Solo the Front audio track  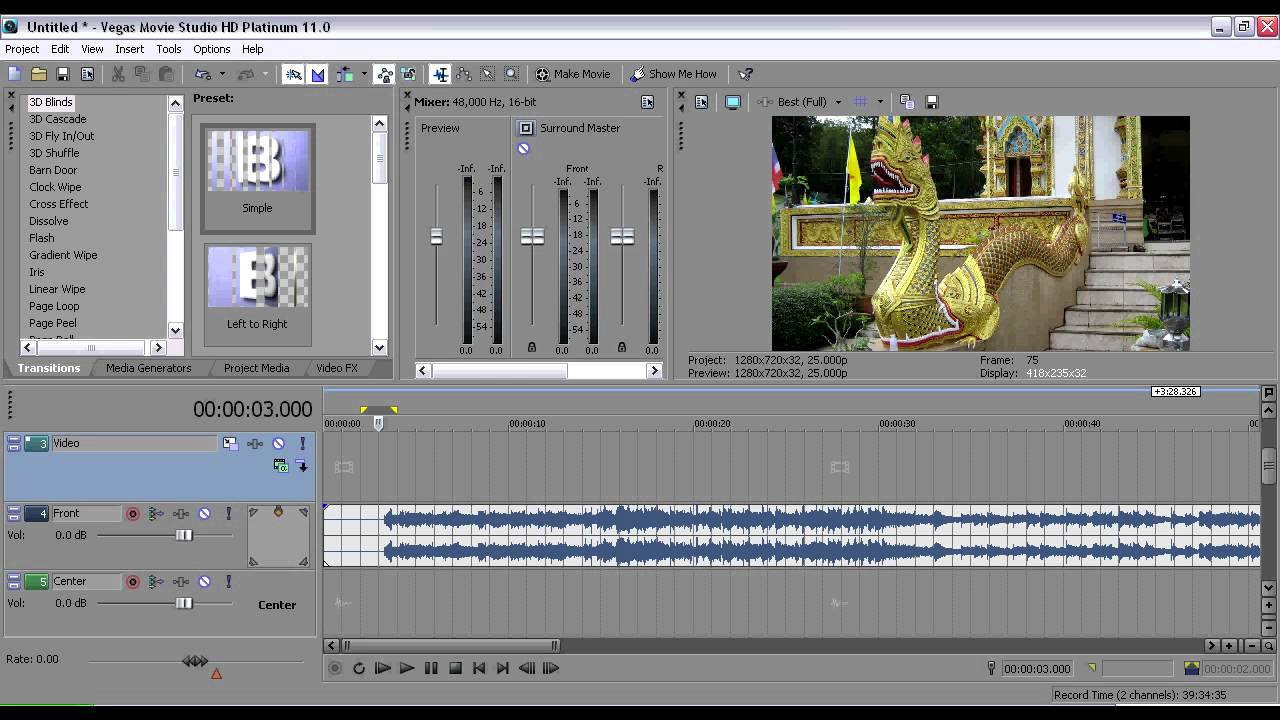click(228, 514)
